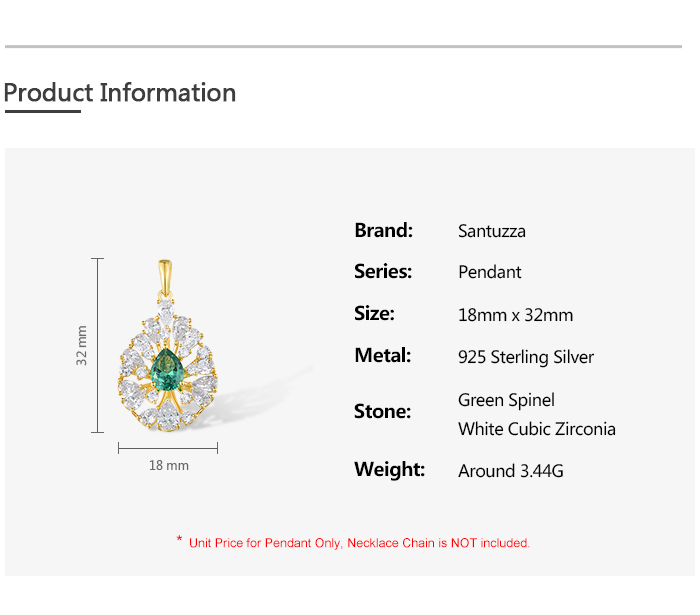700x615 pixels.
Task: Click the Santuzza brand name
Action: pyautogui.click(x=492, y=231)
